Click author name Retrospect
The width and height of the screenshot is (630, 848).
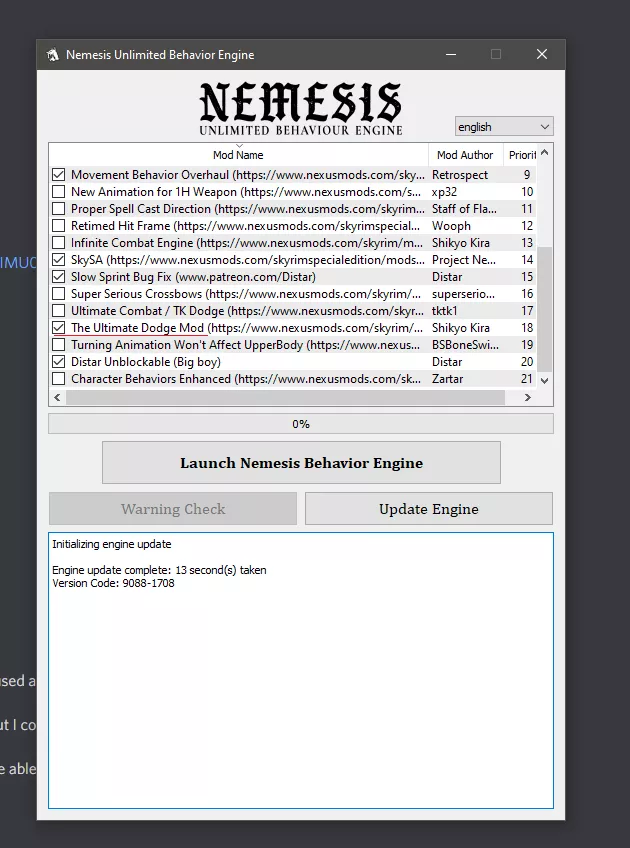click(x=460, y=175)
